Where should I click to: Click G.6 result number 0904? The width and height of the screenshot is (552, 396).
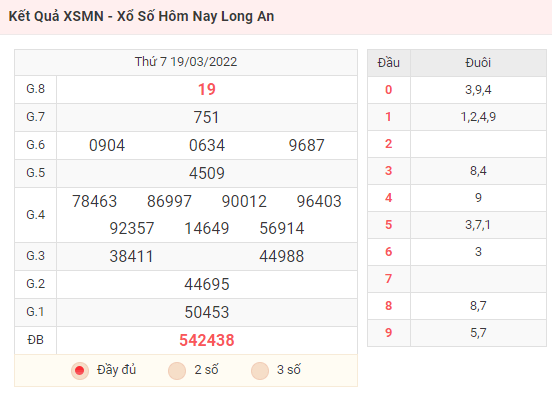pos(107,145)
